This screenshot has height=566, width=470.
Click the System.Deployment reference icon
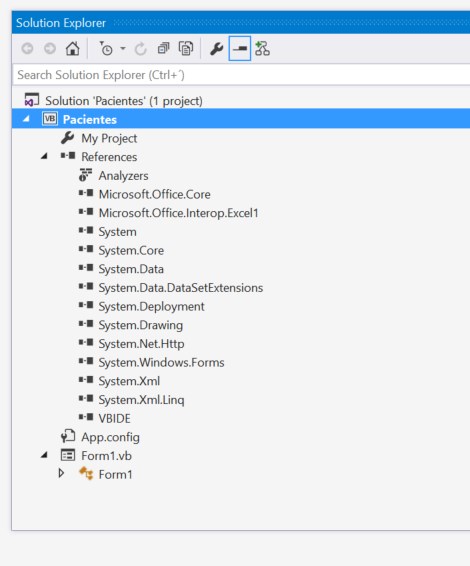[86, 305]
